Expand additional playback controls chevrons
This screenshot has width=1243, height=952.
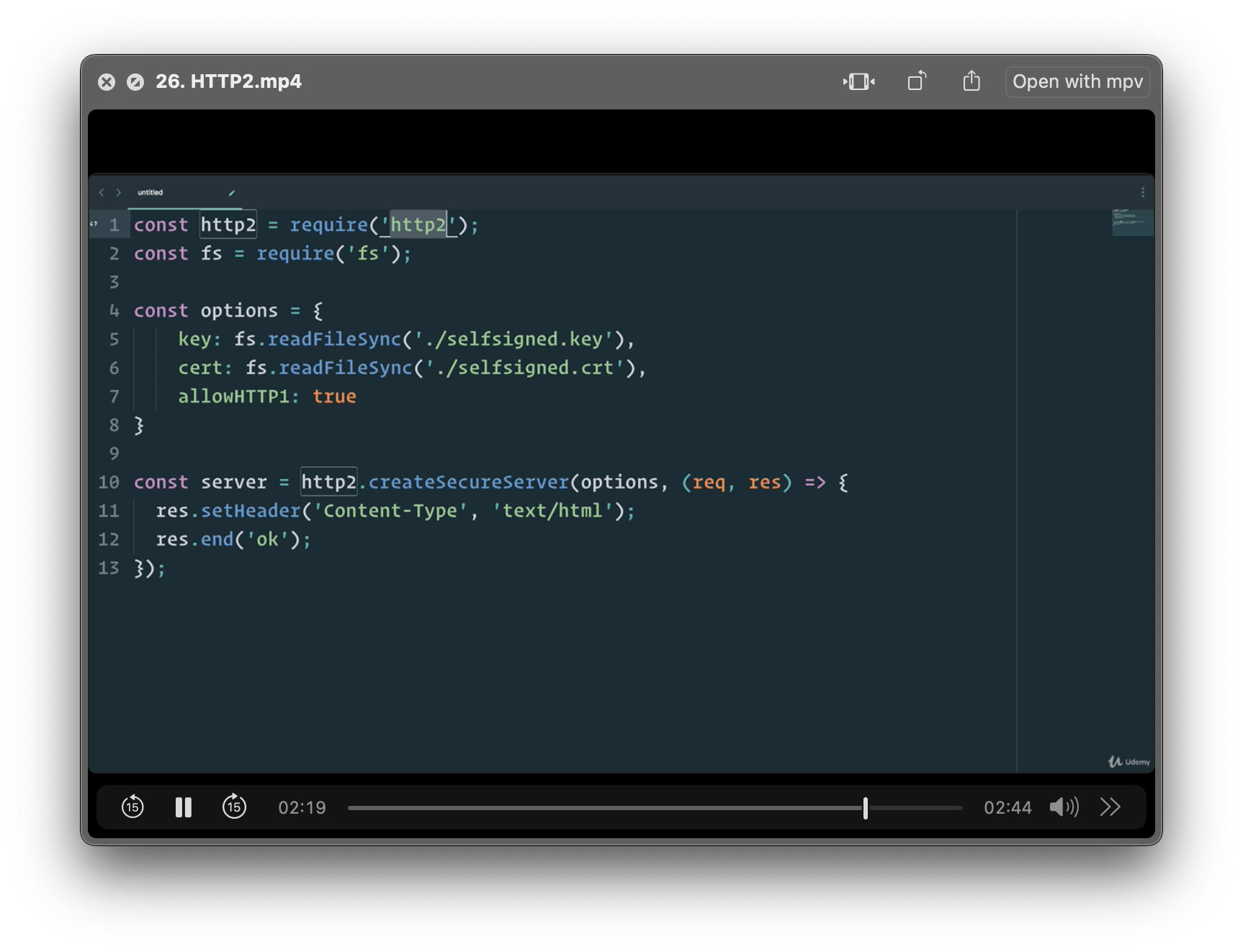coord(1110,807)
